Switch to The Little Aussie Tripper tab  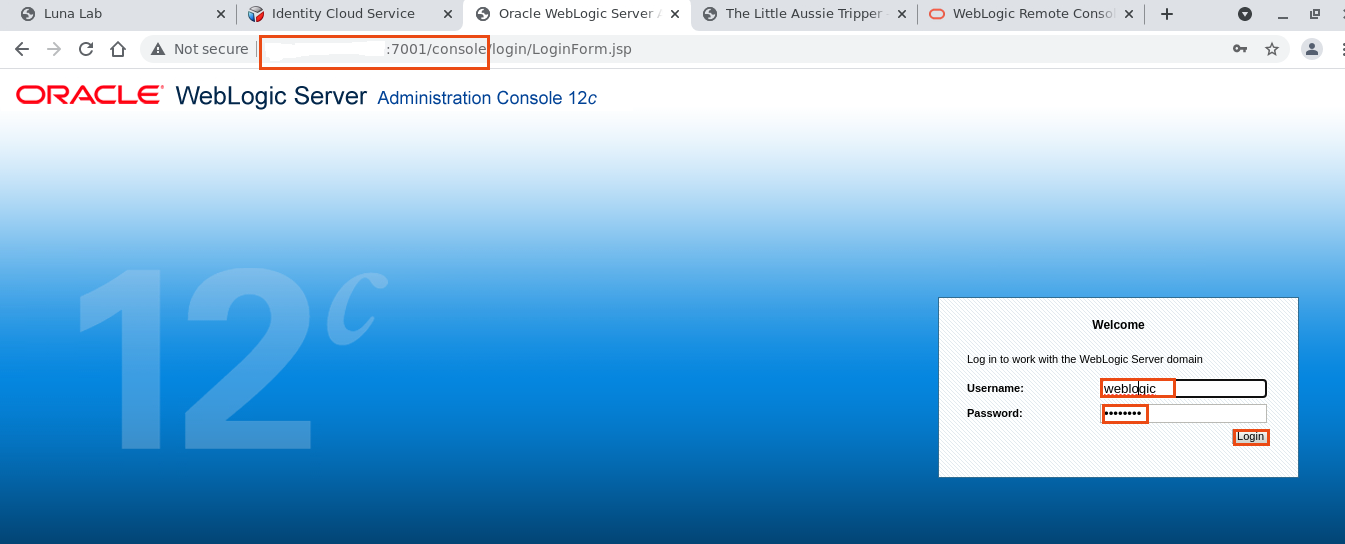point(804,14)
